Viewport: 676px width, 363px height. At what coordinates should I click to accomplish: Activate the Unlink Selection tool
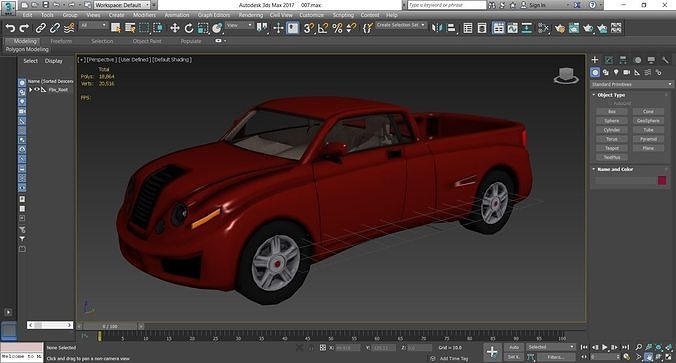pos(55,28)
